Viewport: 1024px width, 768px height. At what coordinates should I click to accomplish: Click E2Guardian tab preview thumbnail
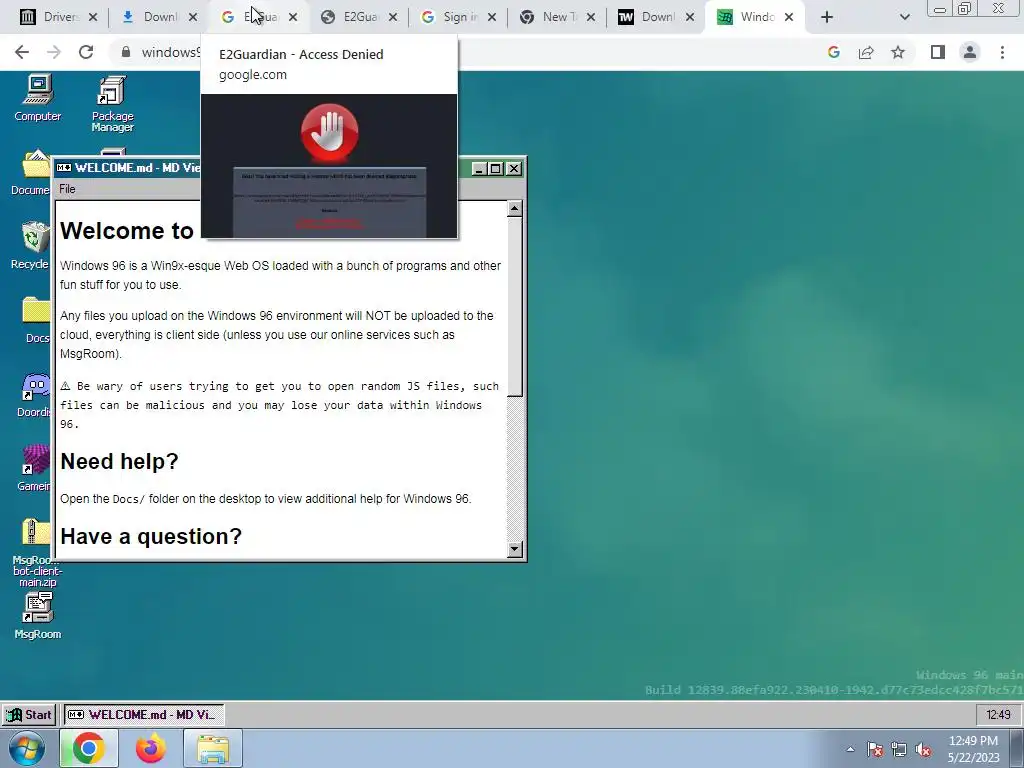(329, 166)
